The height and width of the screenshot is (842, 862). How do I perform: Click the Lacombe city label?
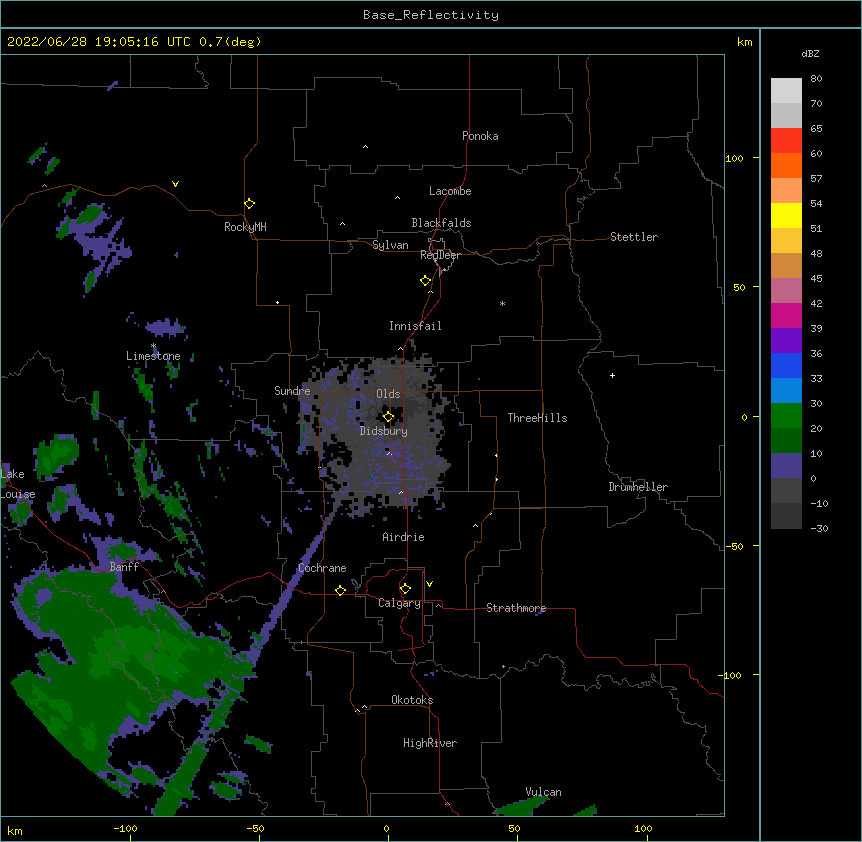coord(450,191)
